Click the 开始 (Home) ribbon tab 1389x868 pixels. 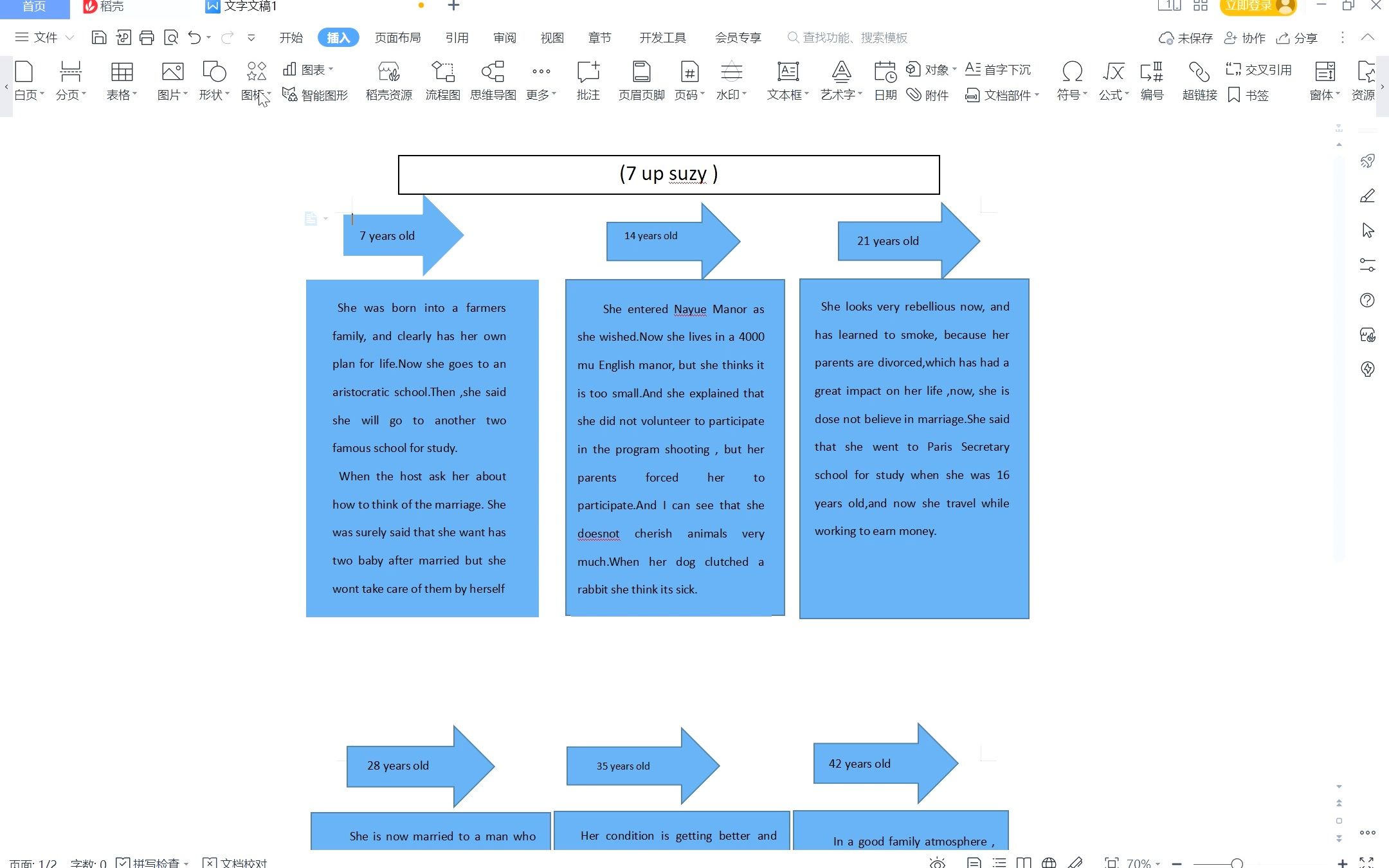point(291,37)
